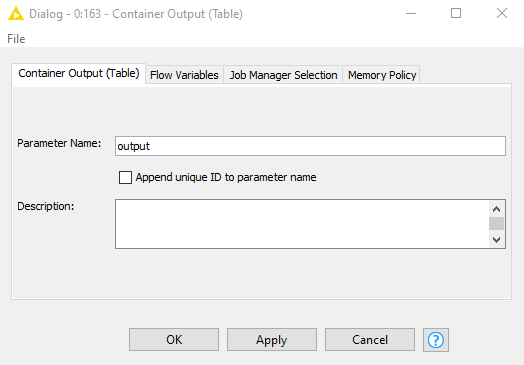Click the 'Description:' label

[45, 206]
